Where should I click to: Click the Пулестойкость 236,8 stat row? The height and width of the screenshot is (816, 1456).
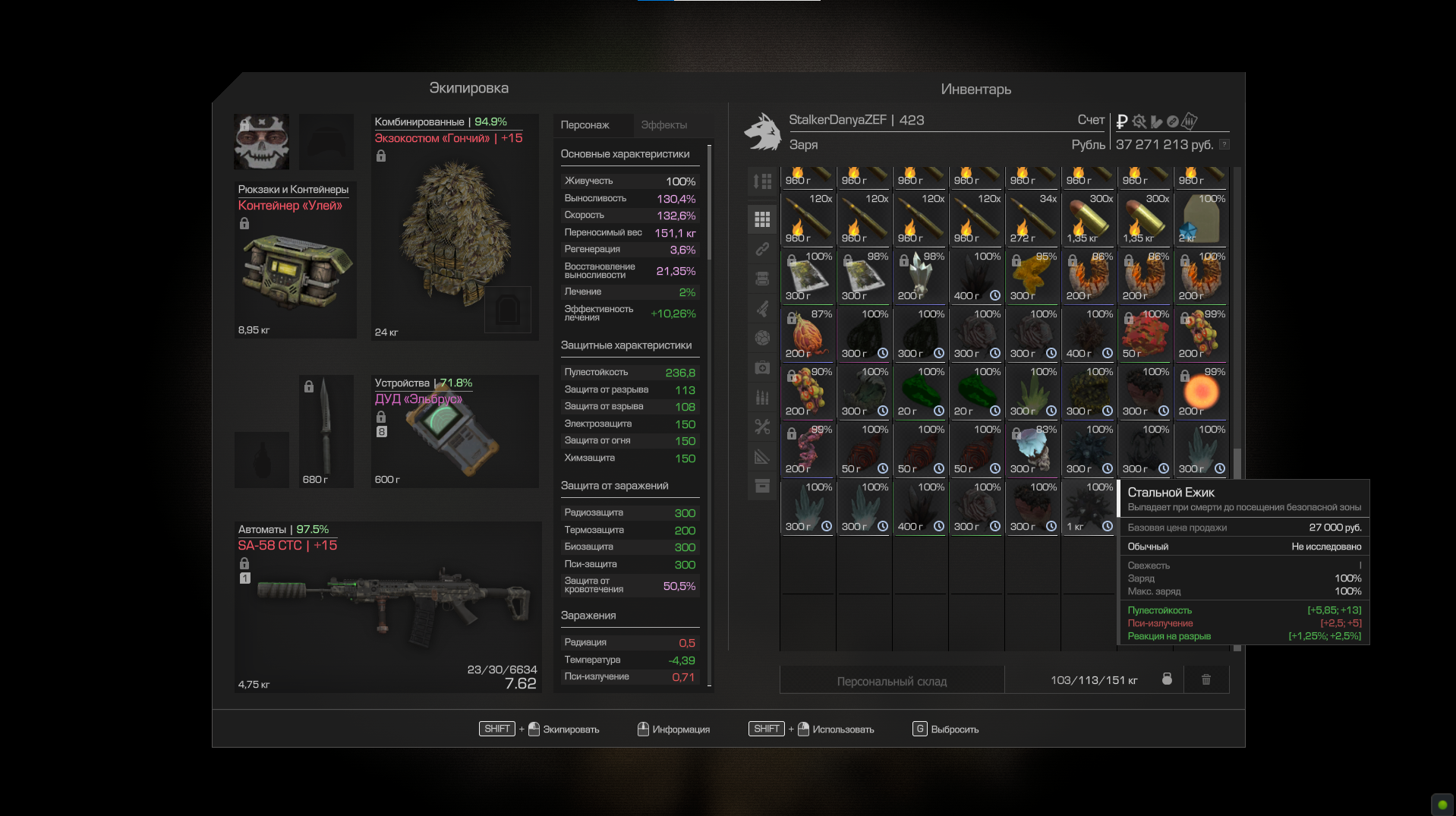pos(629,372)
